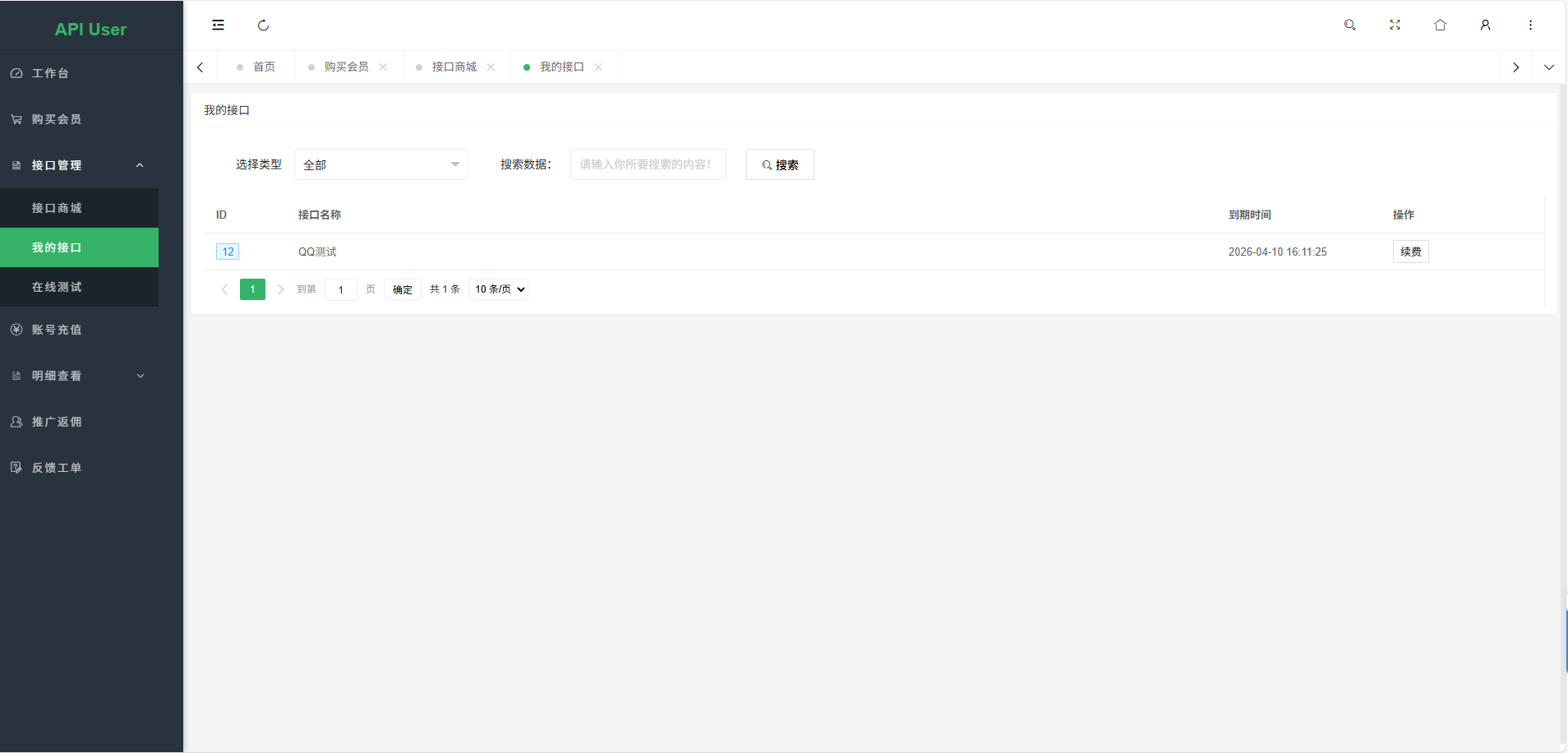Screen dimensions: 1568x753
Task: Refresh the page with the reload icon
Action: [x=263, y=25]
